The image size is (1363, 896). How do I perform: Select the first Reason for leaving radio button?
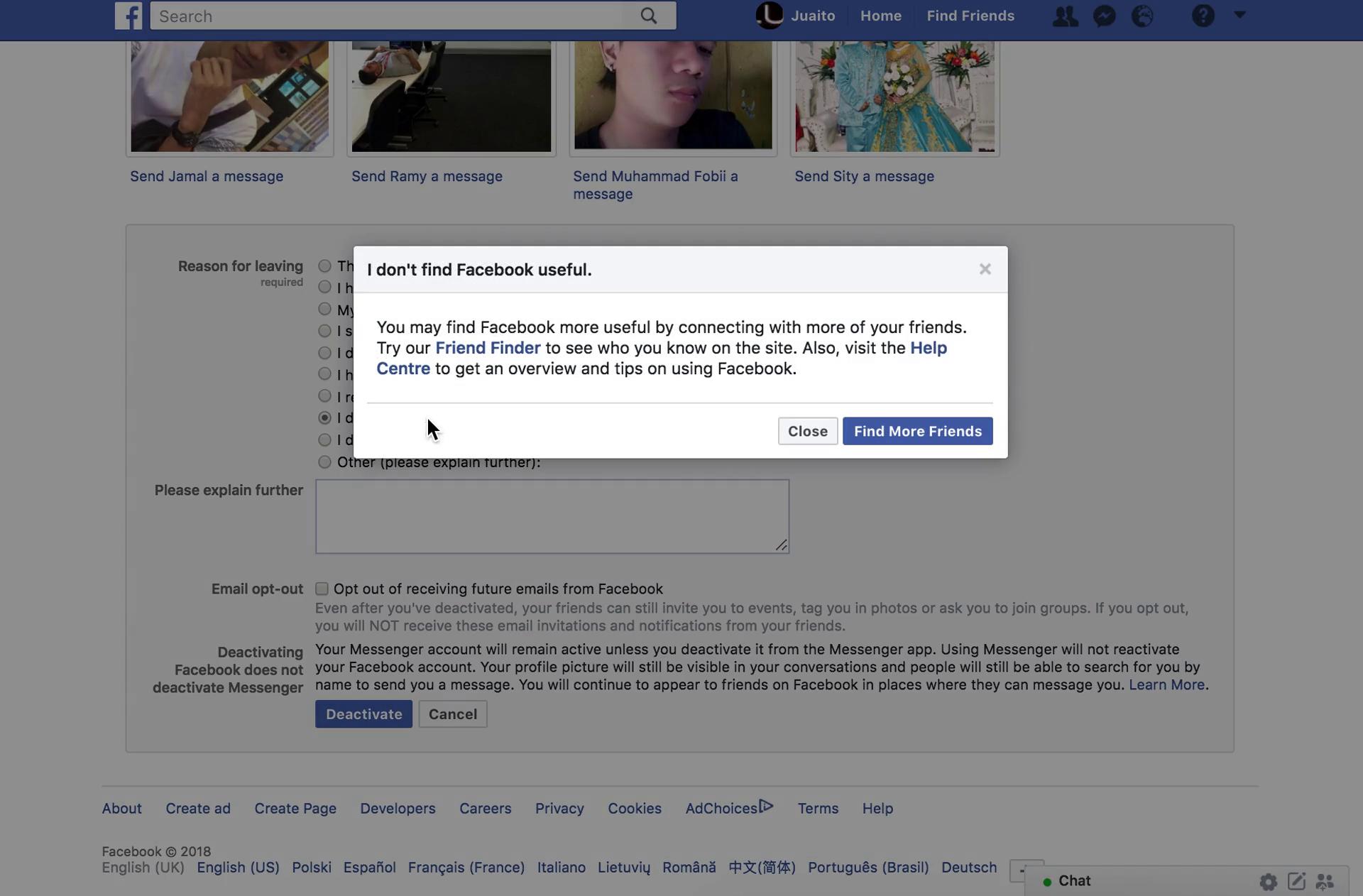tap(324, 266)
